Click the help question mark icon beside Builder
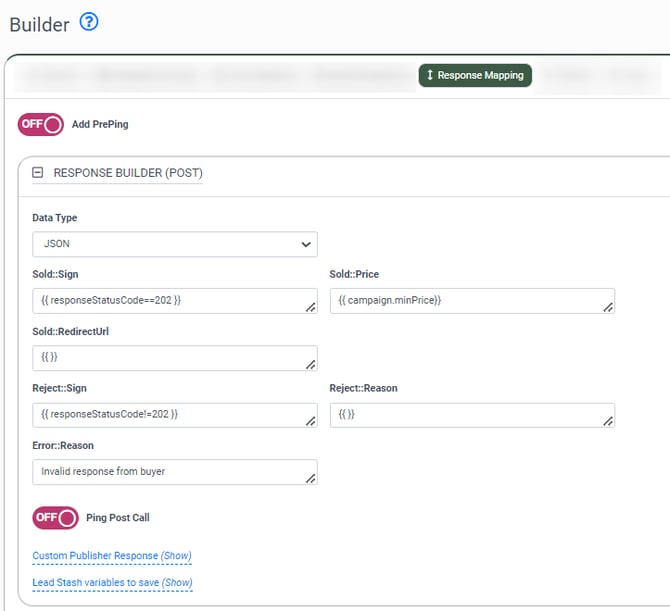Viewport: 670px width, 611px height. point(89,22)
